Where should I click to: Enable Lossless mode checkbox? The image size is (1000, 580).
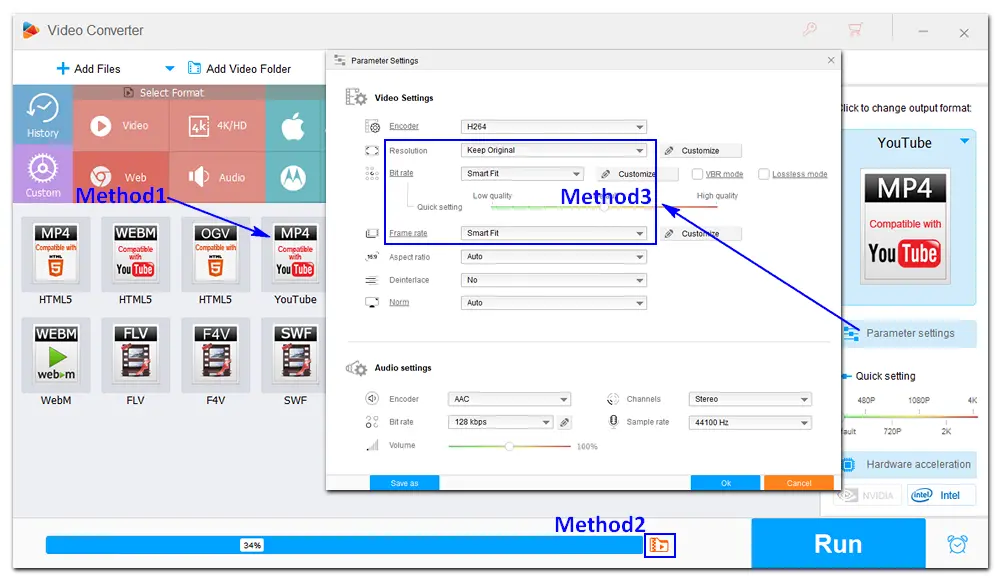pos(763,174)
